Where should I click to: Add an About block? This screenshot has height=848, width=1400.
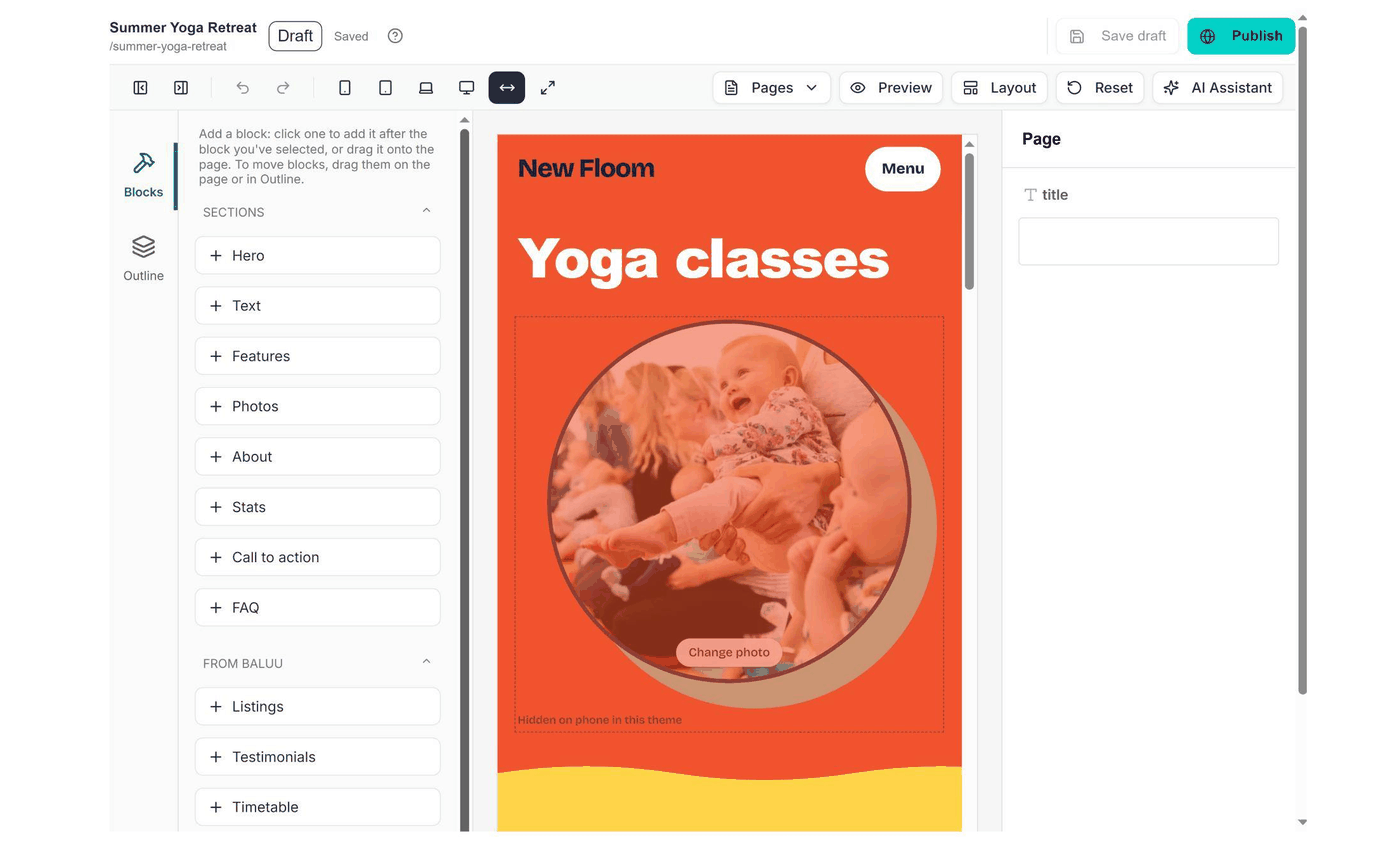318,457
